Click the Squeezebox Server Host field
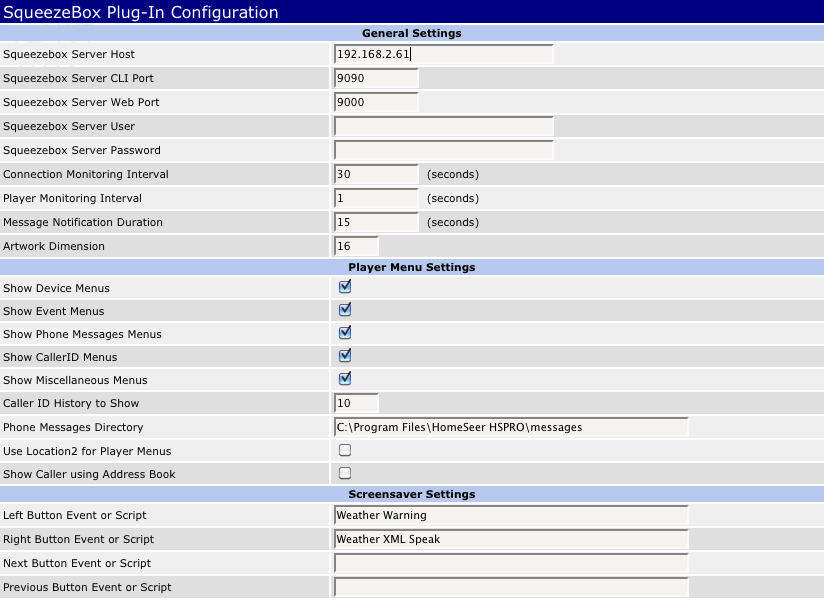This screenshot has height=600, width=824. 444,54
